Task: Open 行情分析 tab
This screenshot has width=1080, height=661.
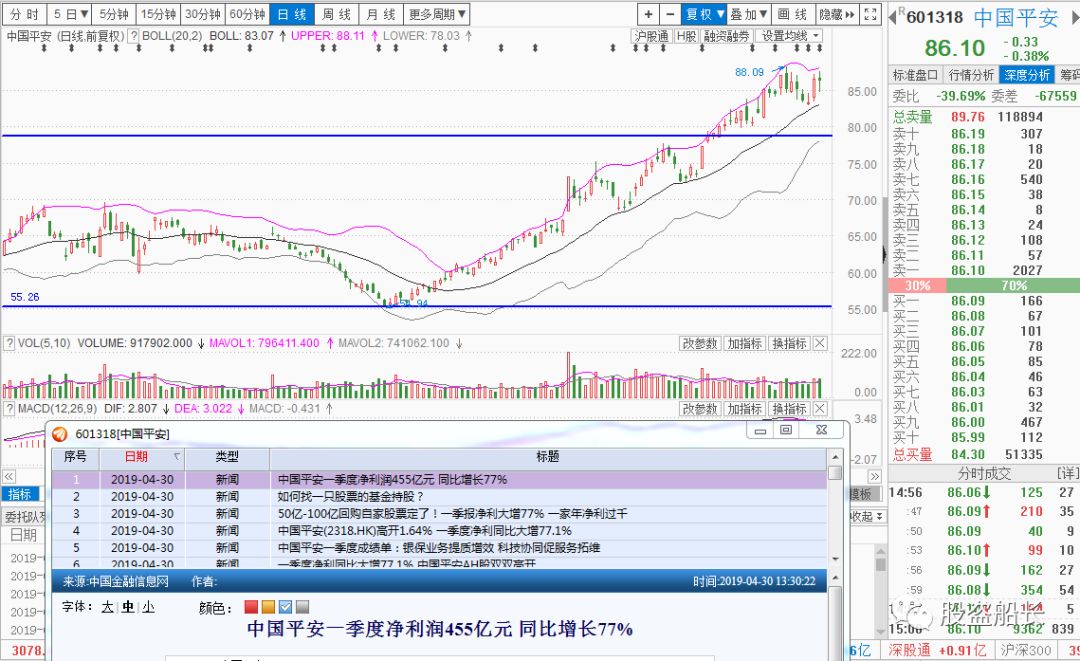Action: [x=970, y=75]
